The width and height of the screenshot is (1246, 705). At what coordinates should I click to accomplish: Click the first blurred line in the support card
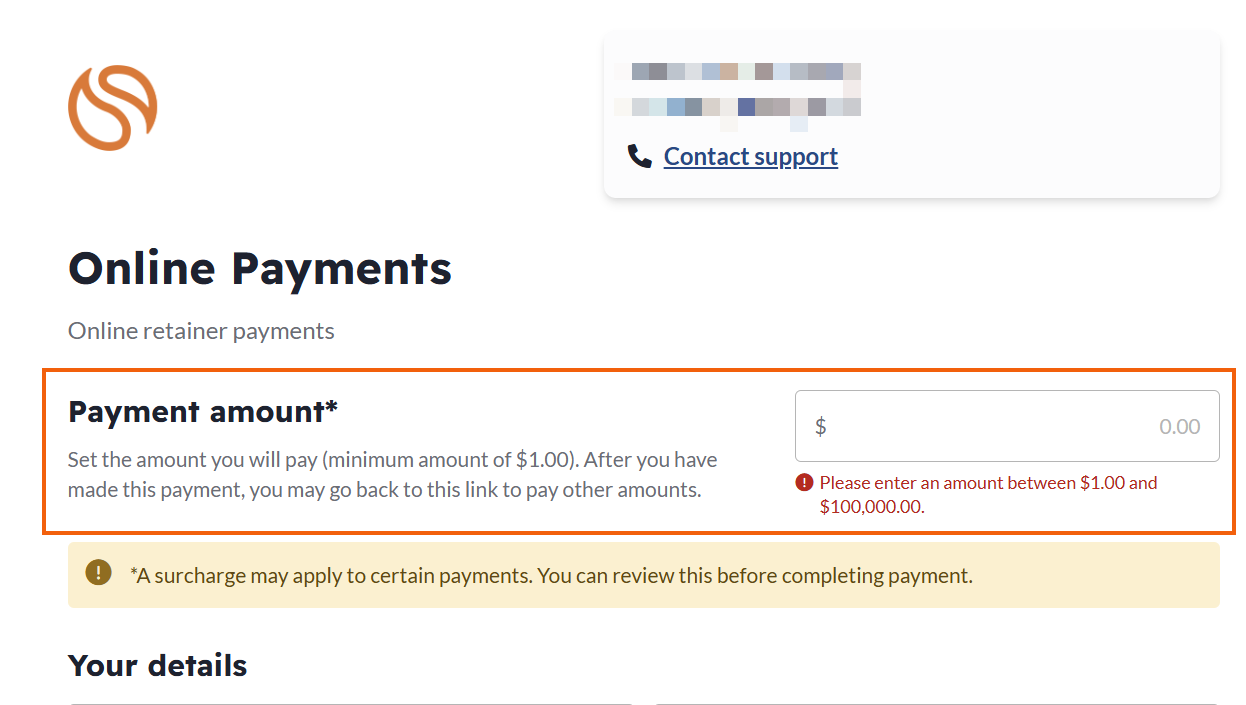738,72
